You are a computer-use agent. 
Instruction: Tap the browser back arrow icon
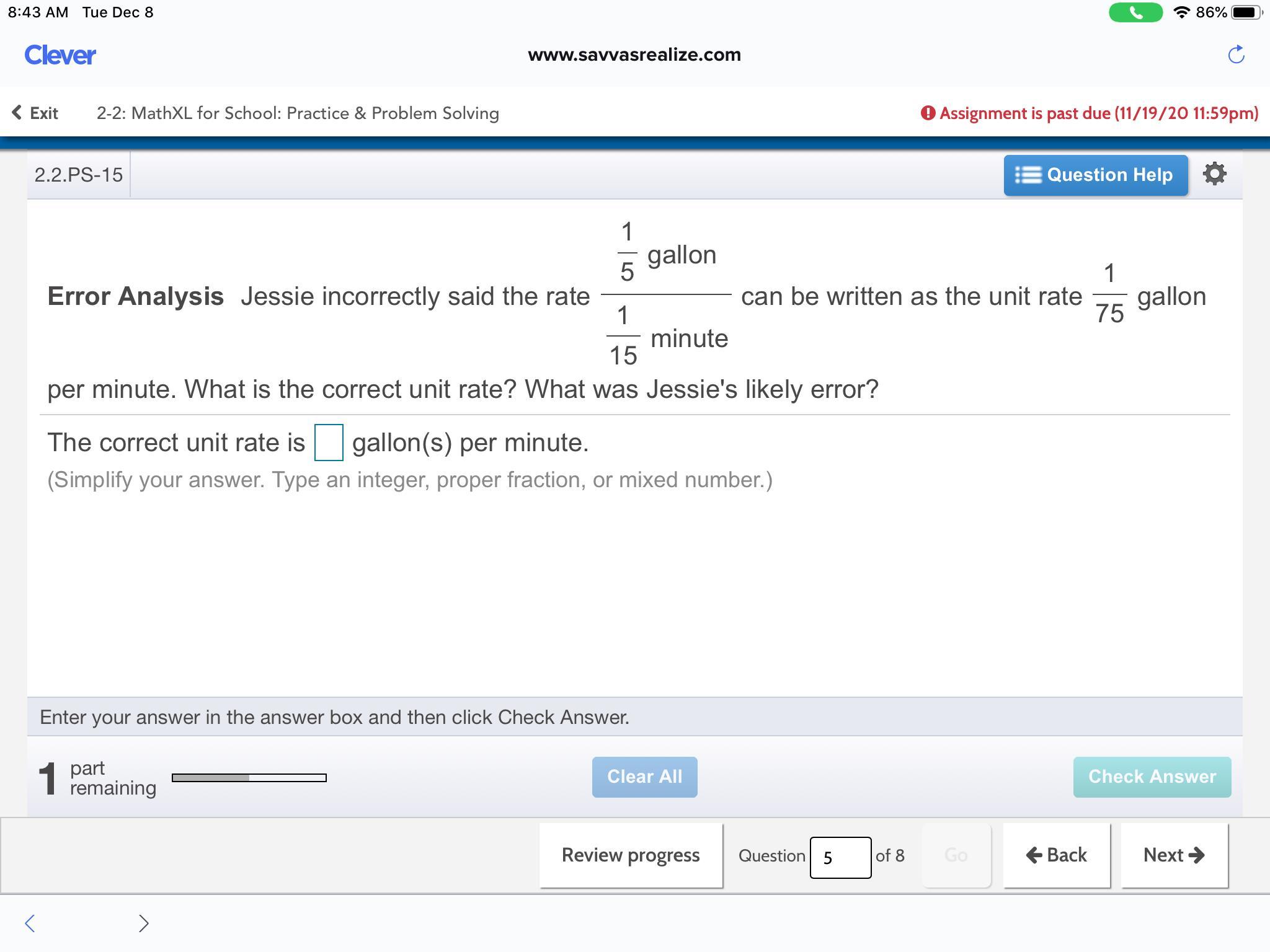[x=29, y=923]
